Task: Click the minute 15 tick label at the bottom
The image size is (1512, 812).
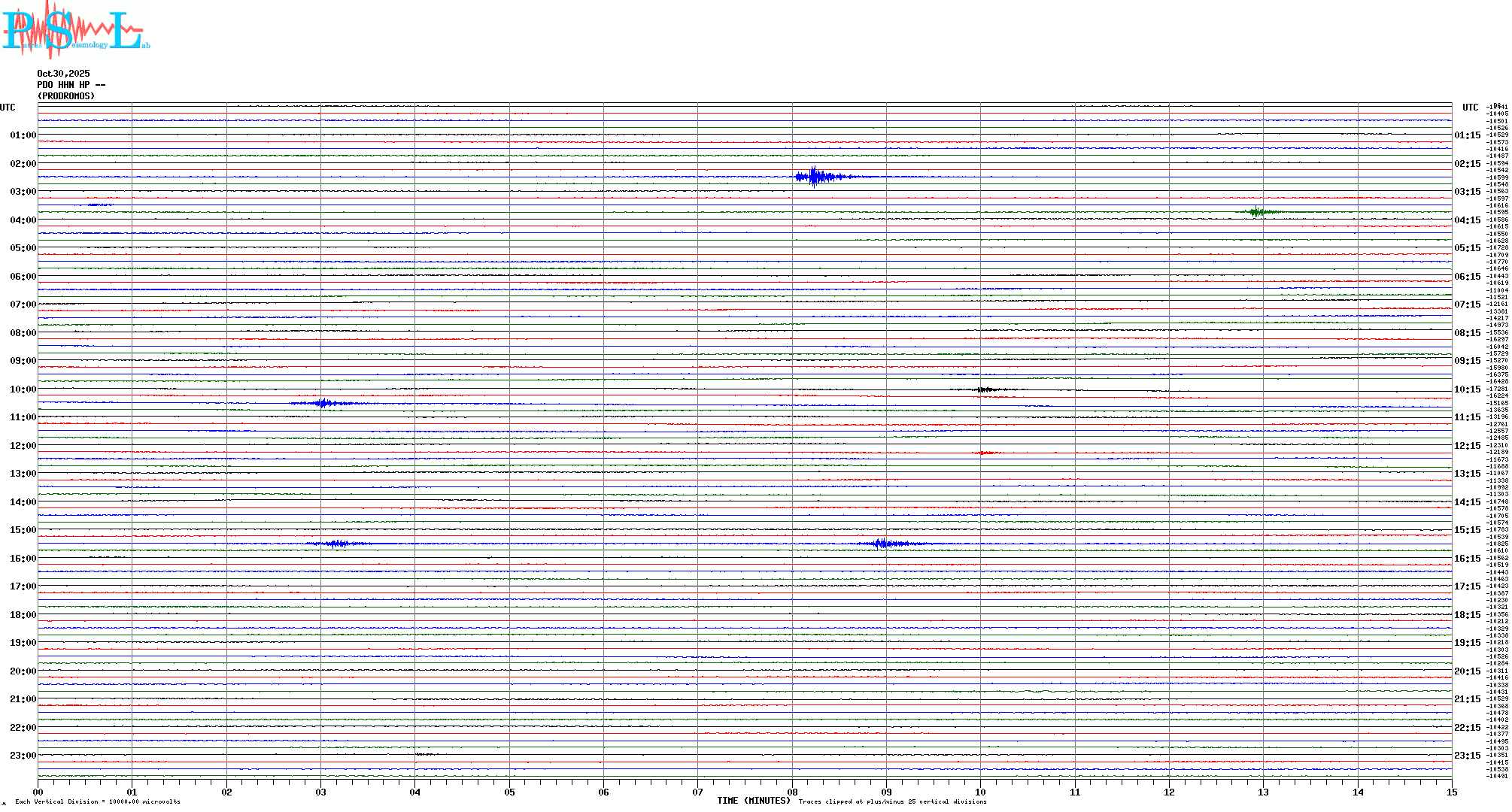Action: tap(1451, 792)
